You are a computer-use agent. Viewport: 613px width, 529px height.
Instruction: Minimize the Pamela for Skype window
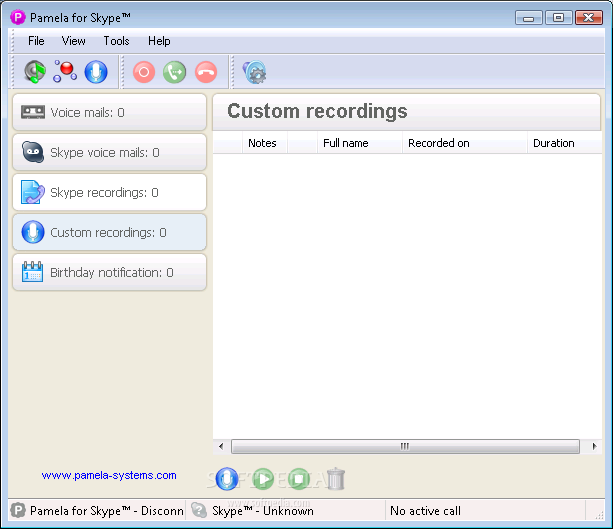(529, 18)
